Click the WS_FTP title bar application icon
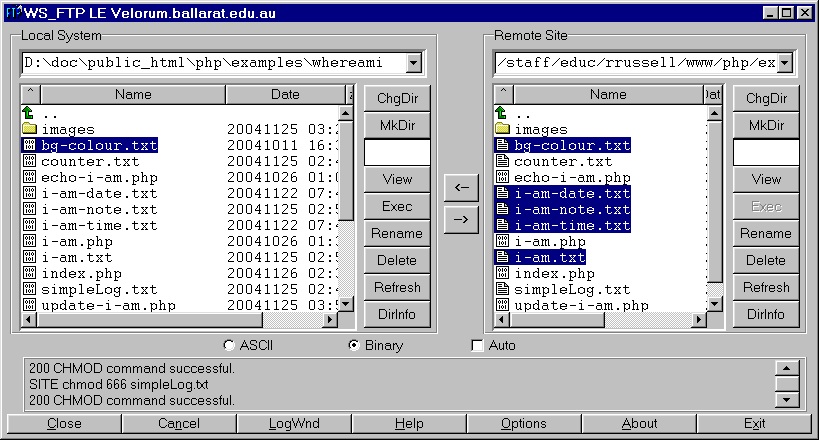This screenshot has width=819, height=440. (14, 12)
